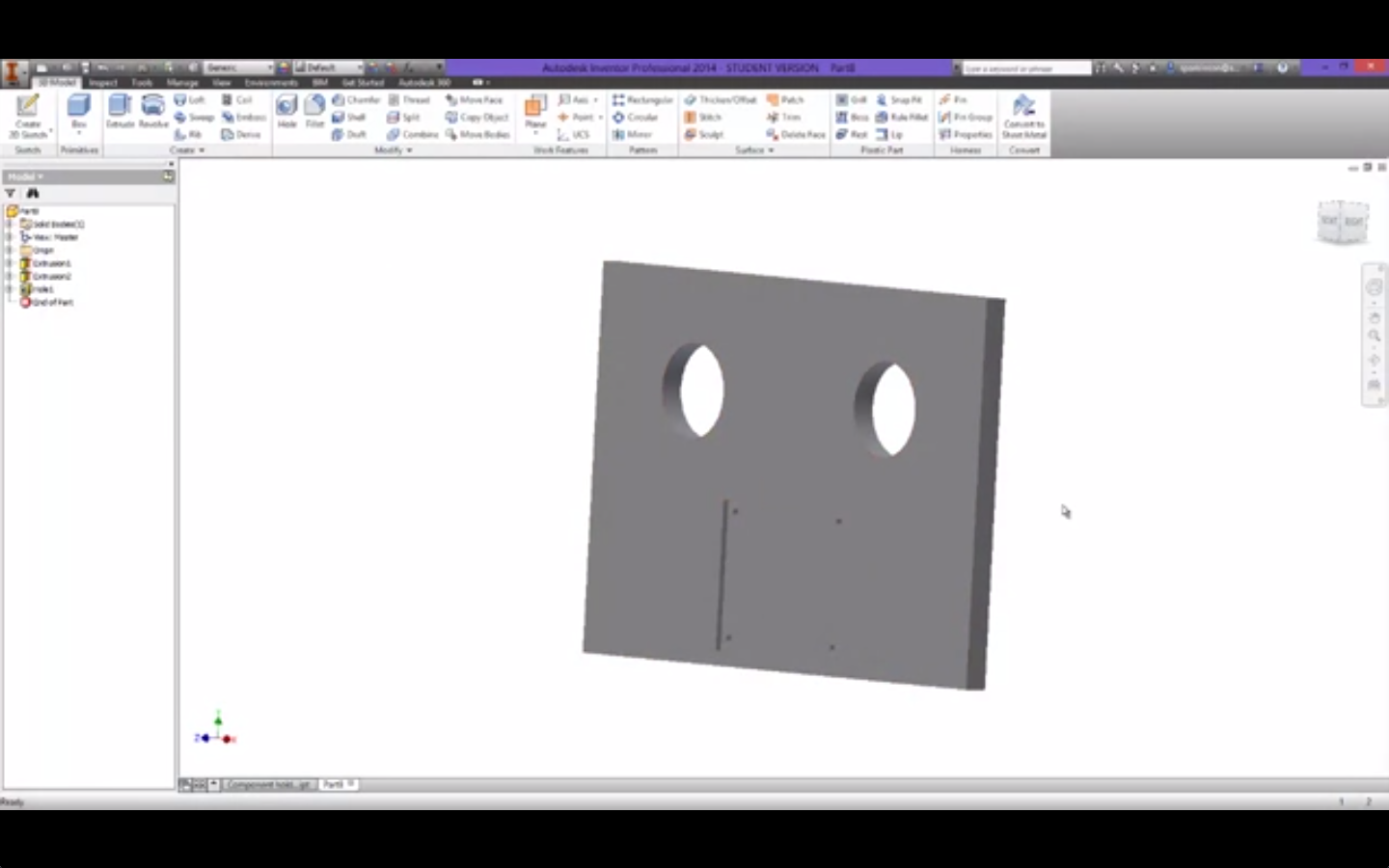Click the Patch surface tool
This screenshot has height=868, width=1389.
coord(786,100)
